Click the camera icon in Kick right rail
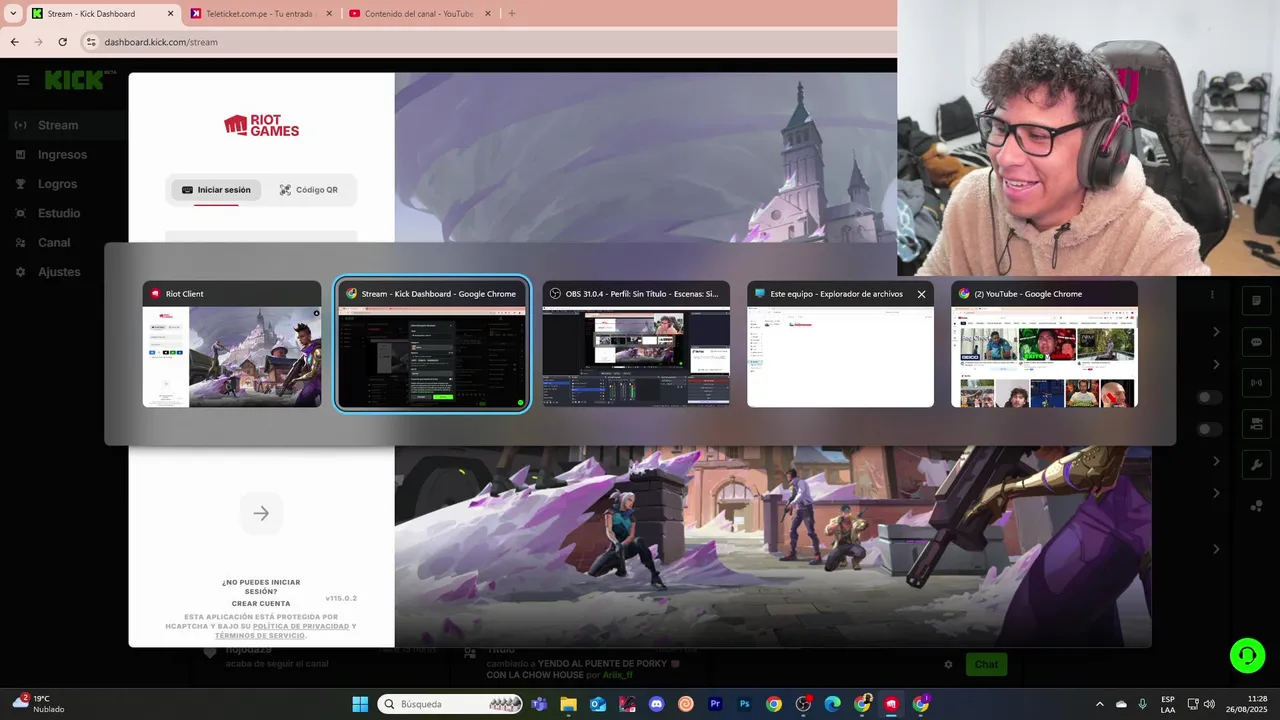The width and height of the screenshot is (1280, 720). click(x=1257, y=424)
